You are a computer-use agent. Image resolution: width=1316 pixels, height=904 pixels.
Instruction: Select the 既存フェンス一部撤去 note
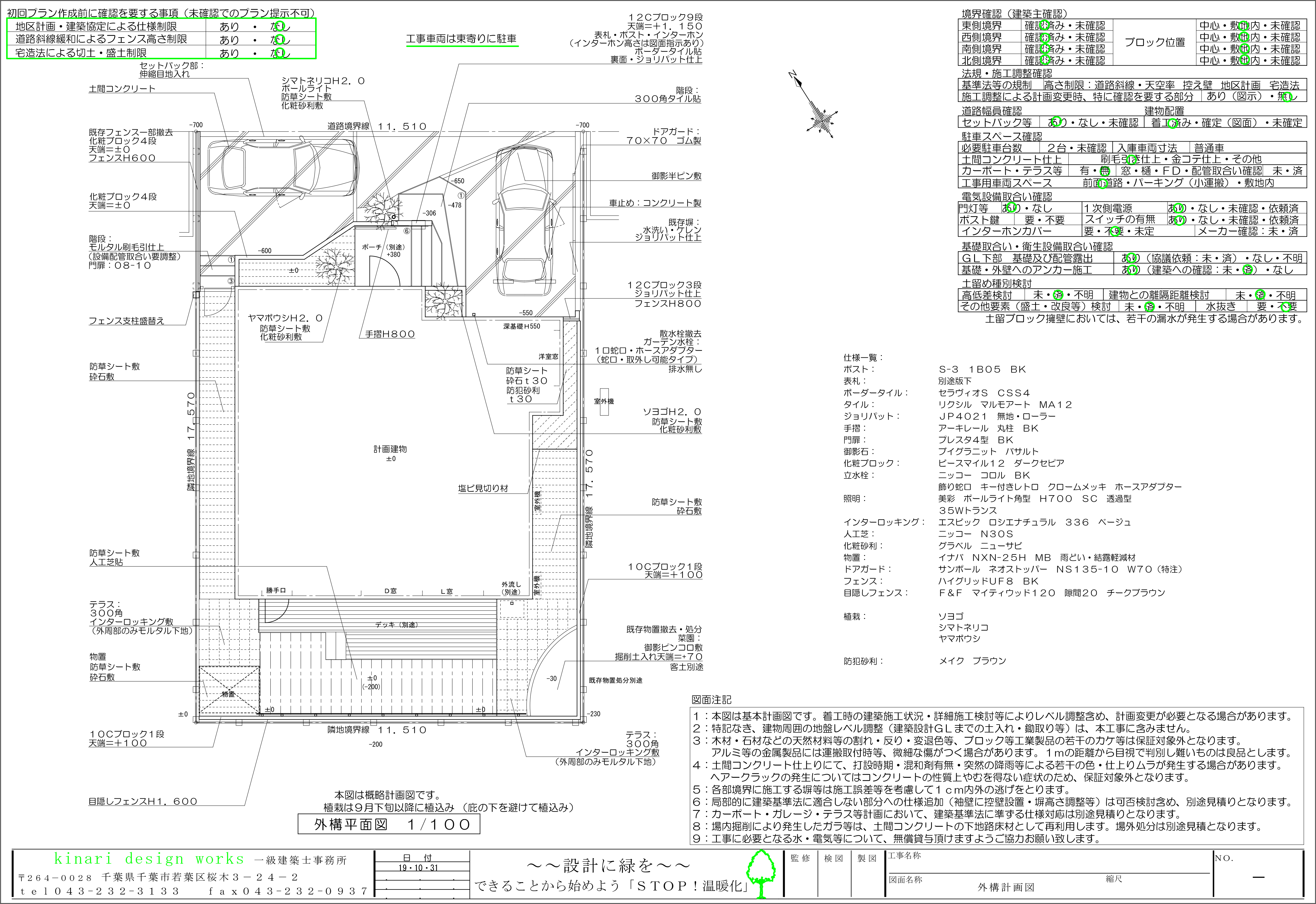pos(131,132)
